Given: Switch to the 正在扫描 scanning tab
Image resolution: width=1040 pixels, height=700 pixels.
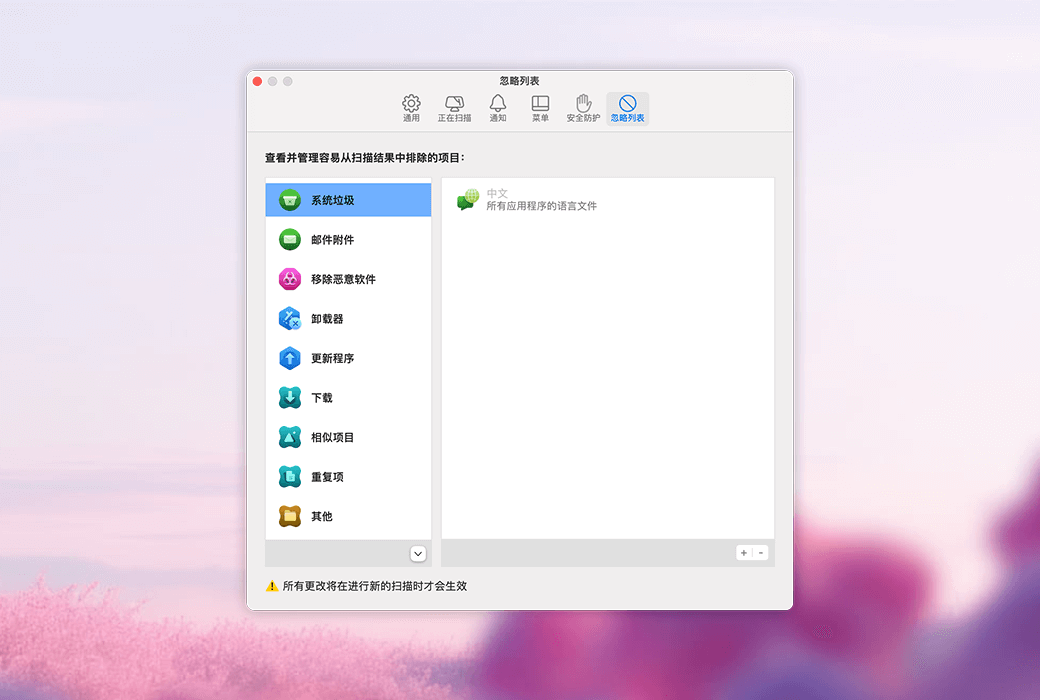Looking at the screenshot, I should pos(454,108).
